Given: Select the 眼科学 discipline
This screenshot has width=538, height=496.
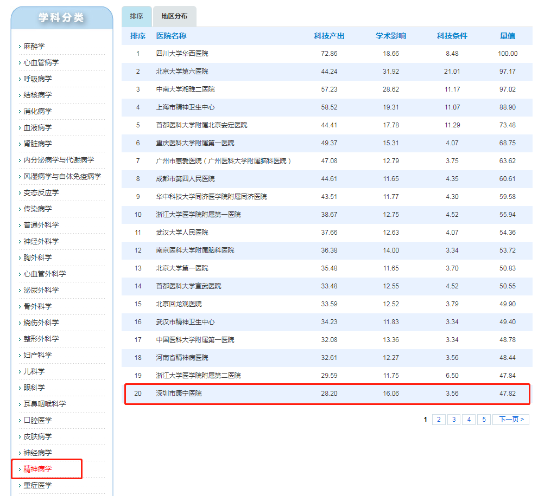Looking at the screenshot, I should (34, 388).
